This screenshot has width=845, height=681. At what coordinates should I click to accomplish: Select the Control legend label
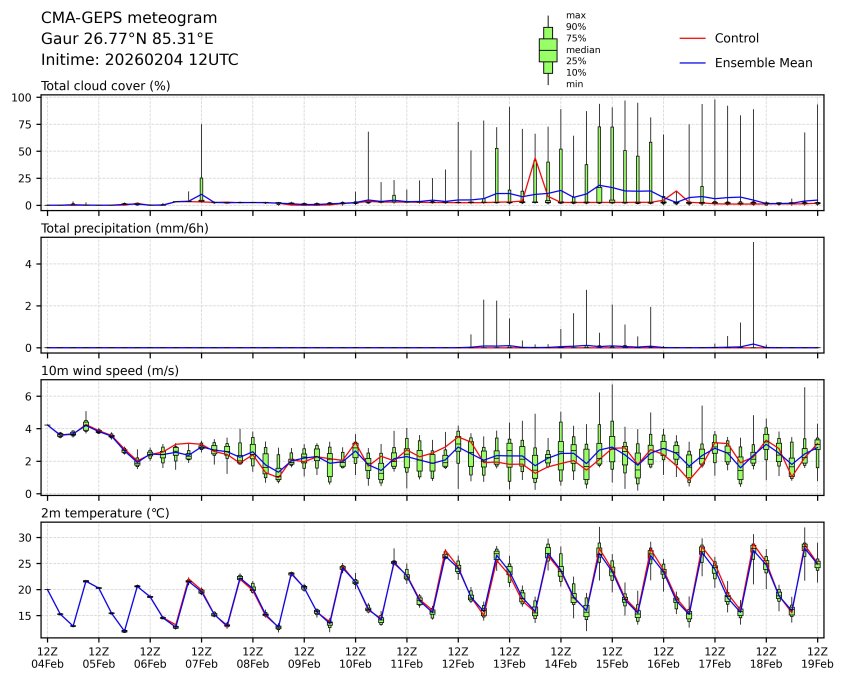click(x=736, y=38)
